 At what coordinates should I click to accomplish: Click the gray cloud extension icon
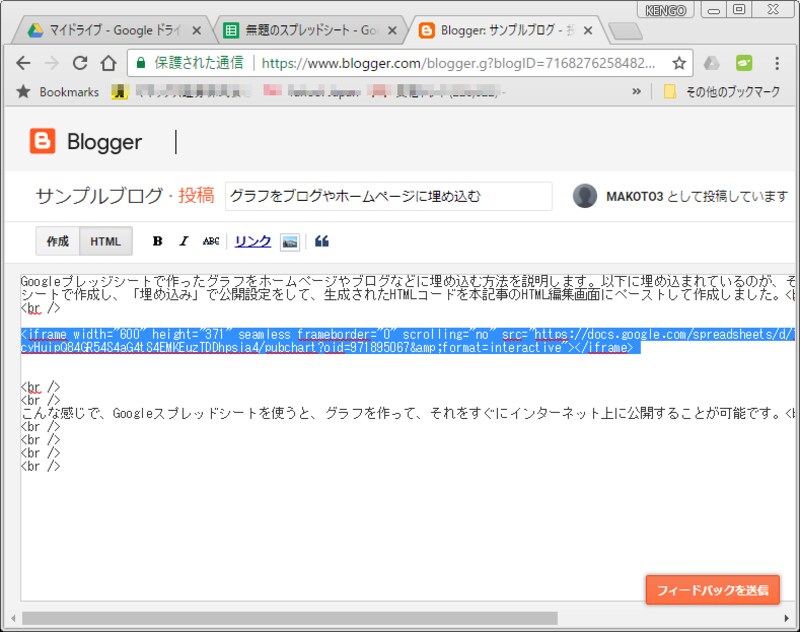(714, 62)
